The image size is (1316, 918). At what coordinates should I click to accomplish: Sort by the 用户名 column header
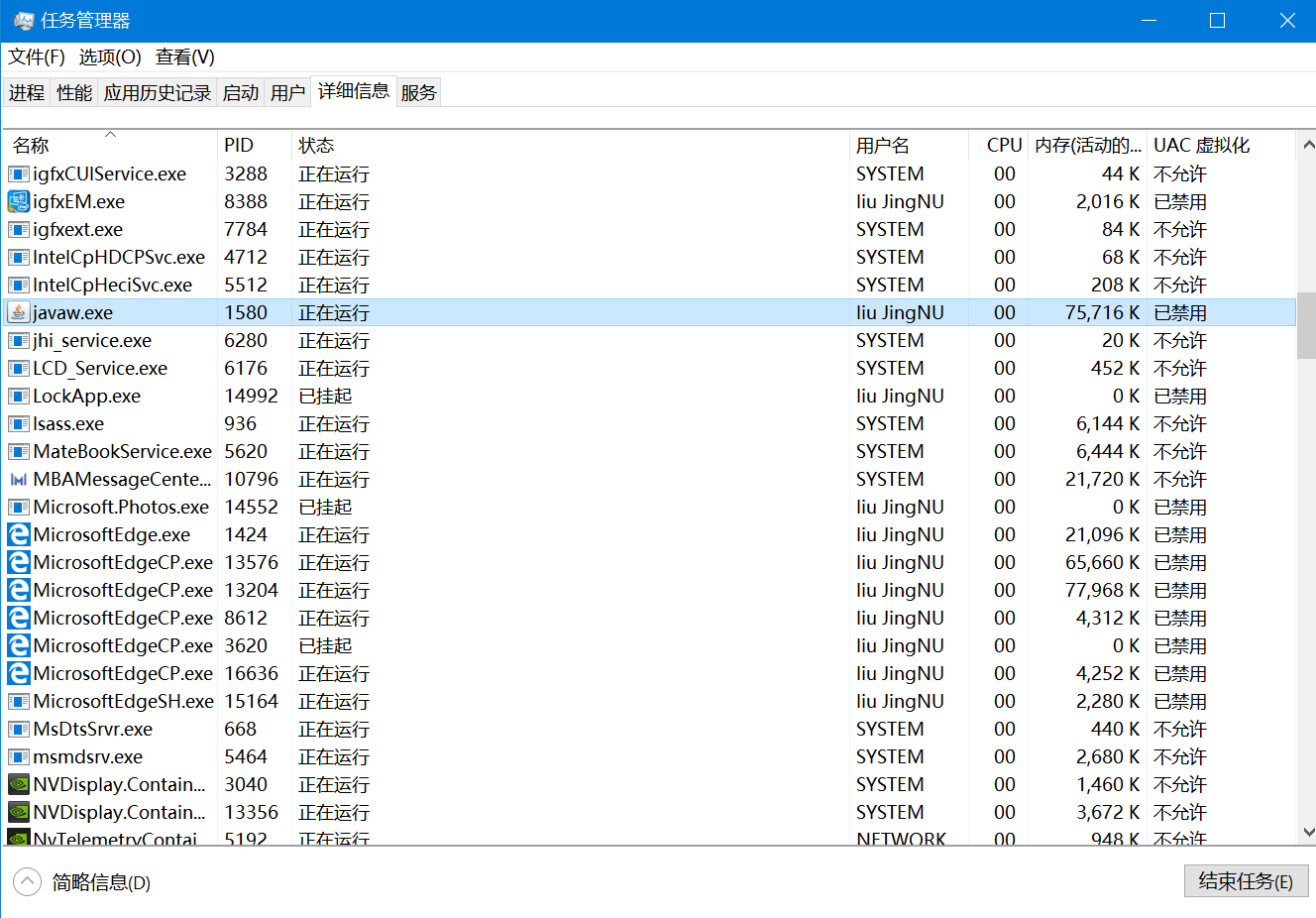point(909,145)
